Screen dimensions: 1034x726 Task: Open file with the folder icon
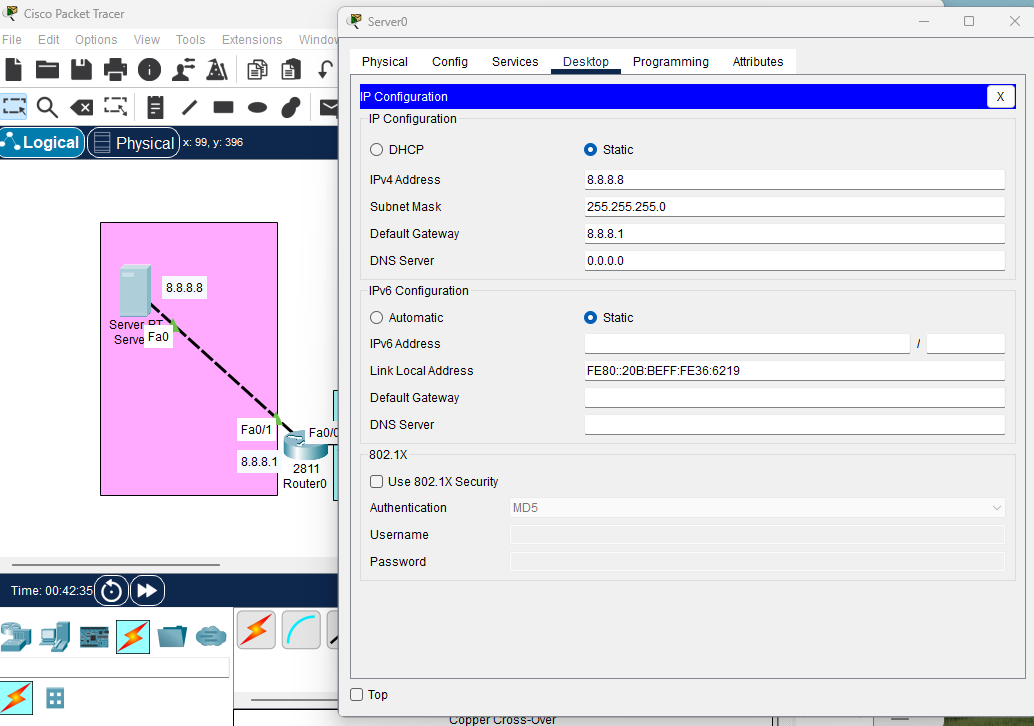(x=47, y=69)
